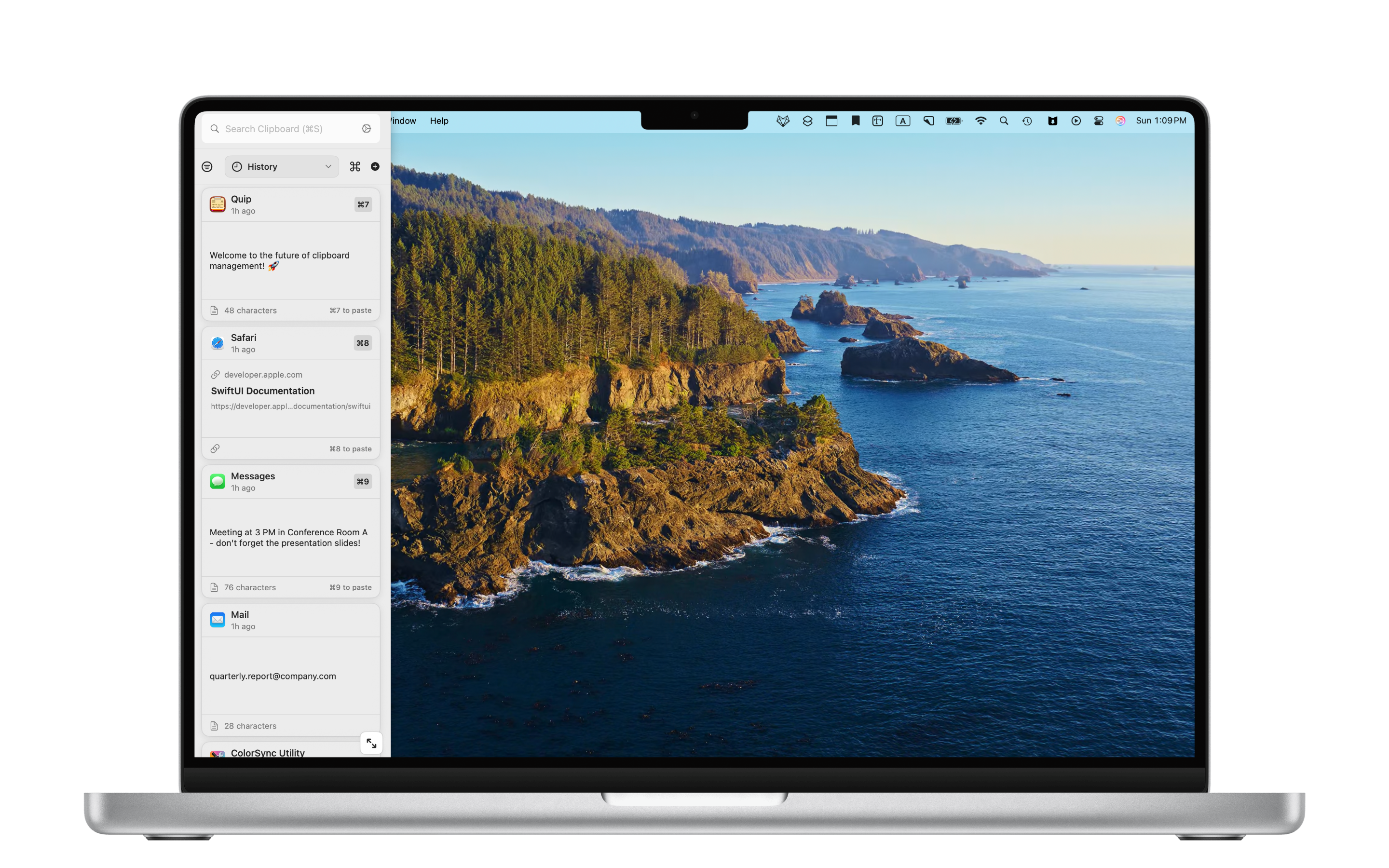Click the plus add button icon
The width and height of the screenshot is (1389, 868).
375,166
